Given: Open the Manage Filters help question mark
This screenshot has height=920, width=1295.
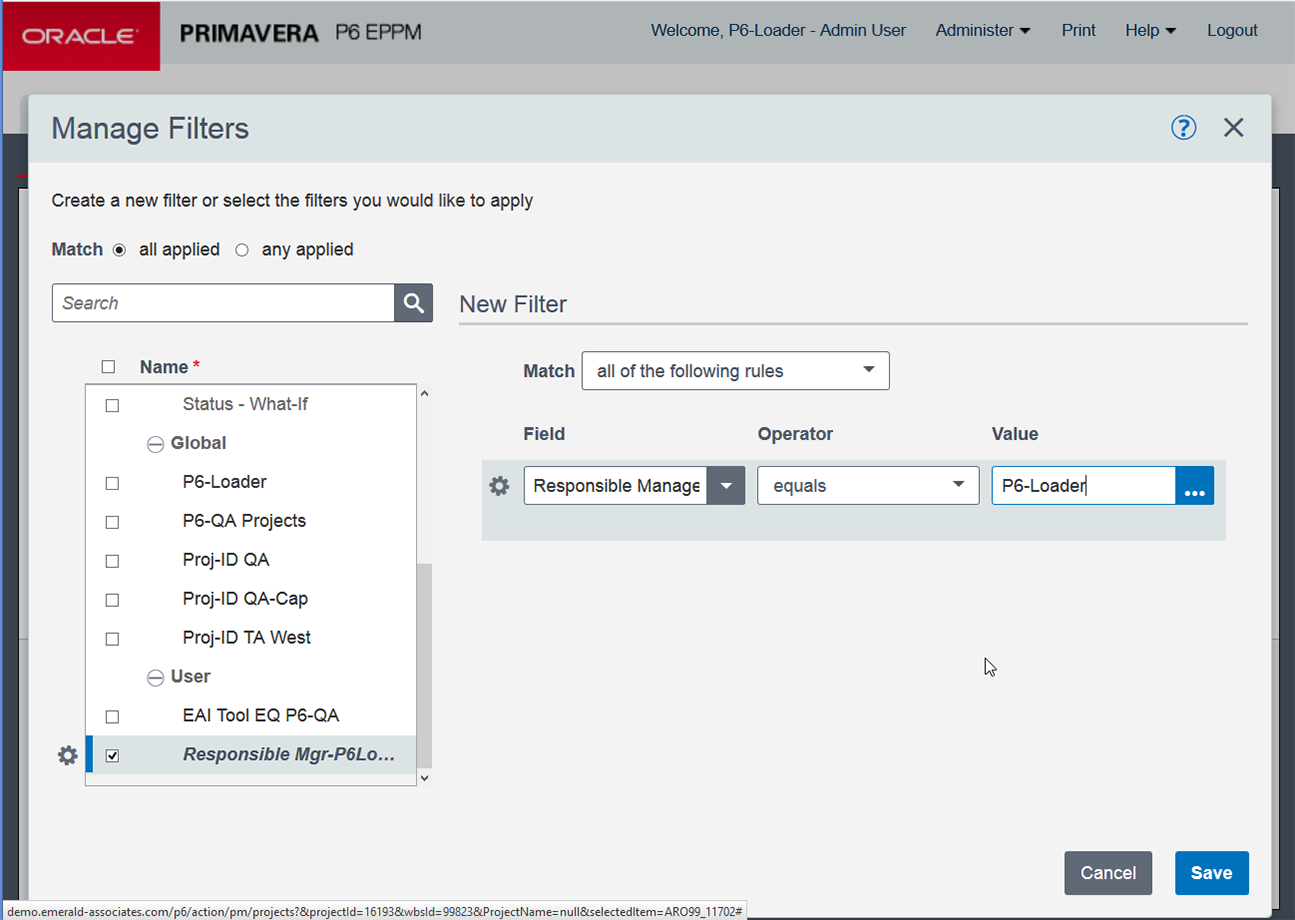Looking at the screenshot, I should 1183,127.
